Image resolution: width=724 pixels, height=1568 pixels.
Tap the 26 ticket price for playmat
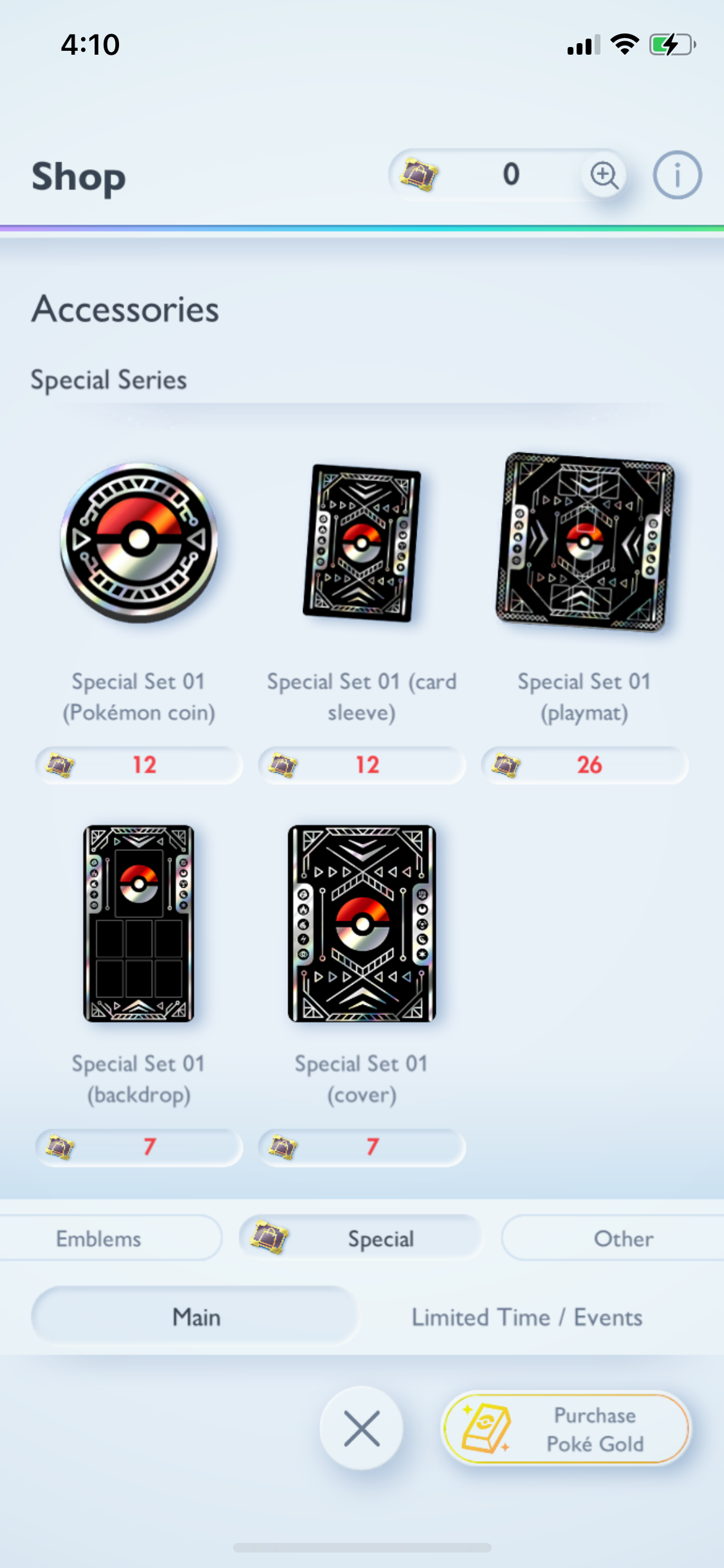[x=584, y=765]
